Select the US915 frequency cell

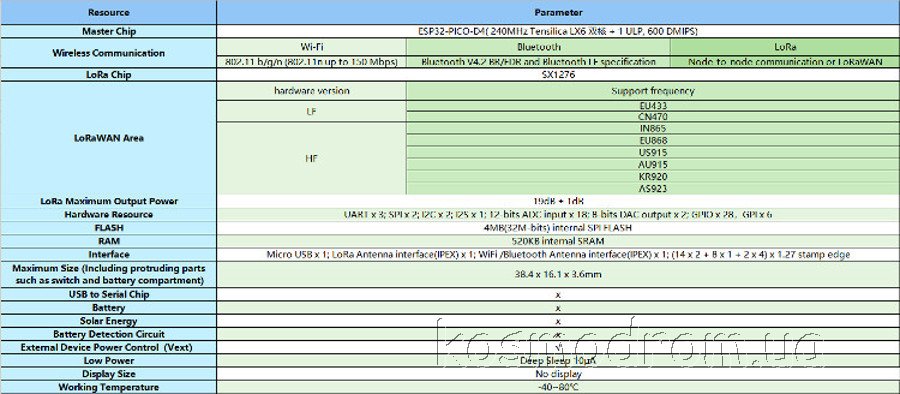click(653, 153)
